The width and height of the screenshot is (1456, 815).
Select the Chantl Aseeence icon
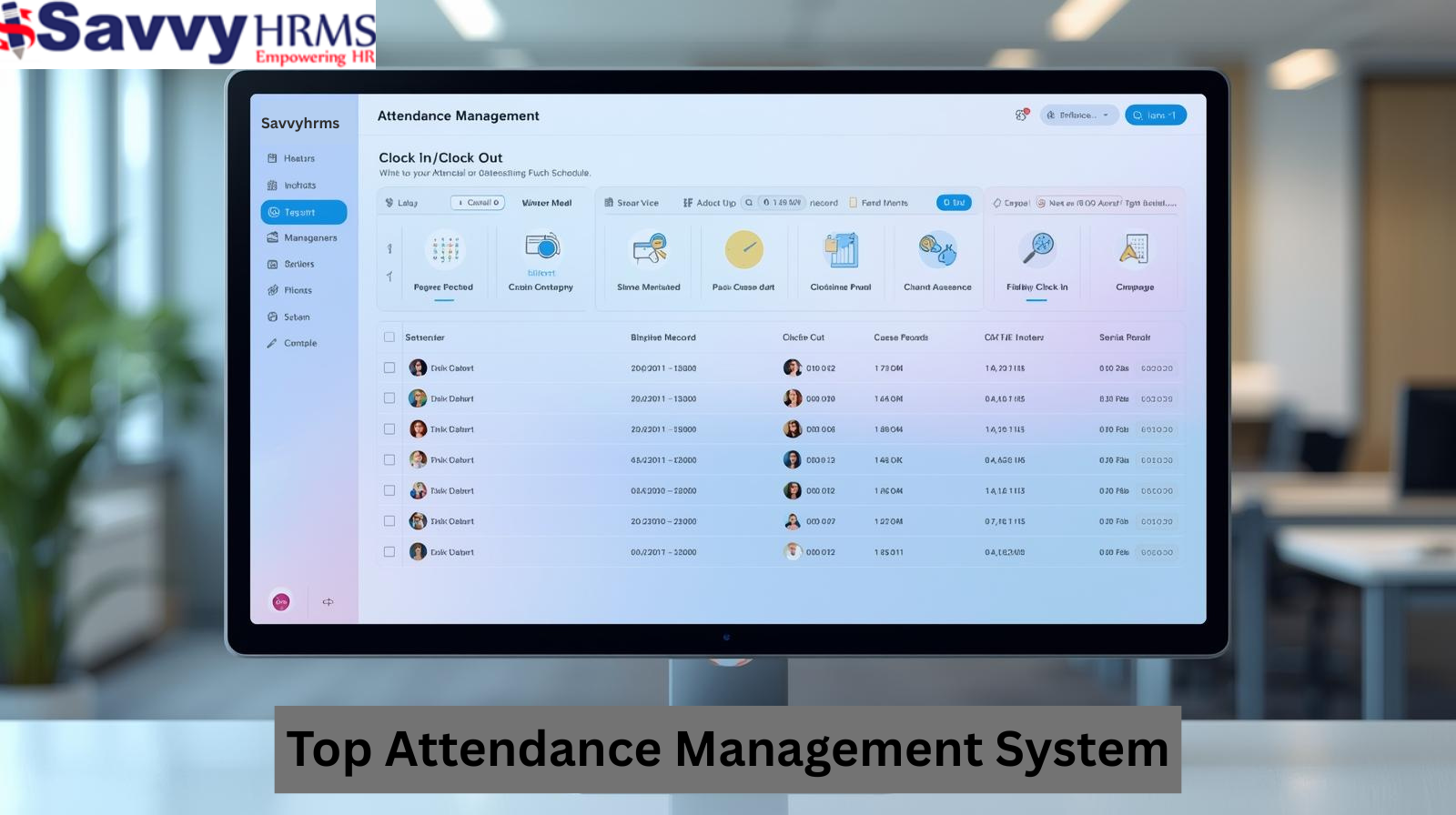coord(937,249)
